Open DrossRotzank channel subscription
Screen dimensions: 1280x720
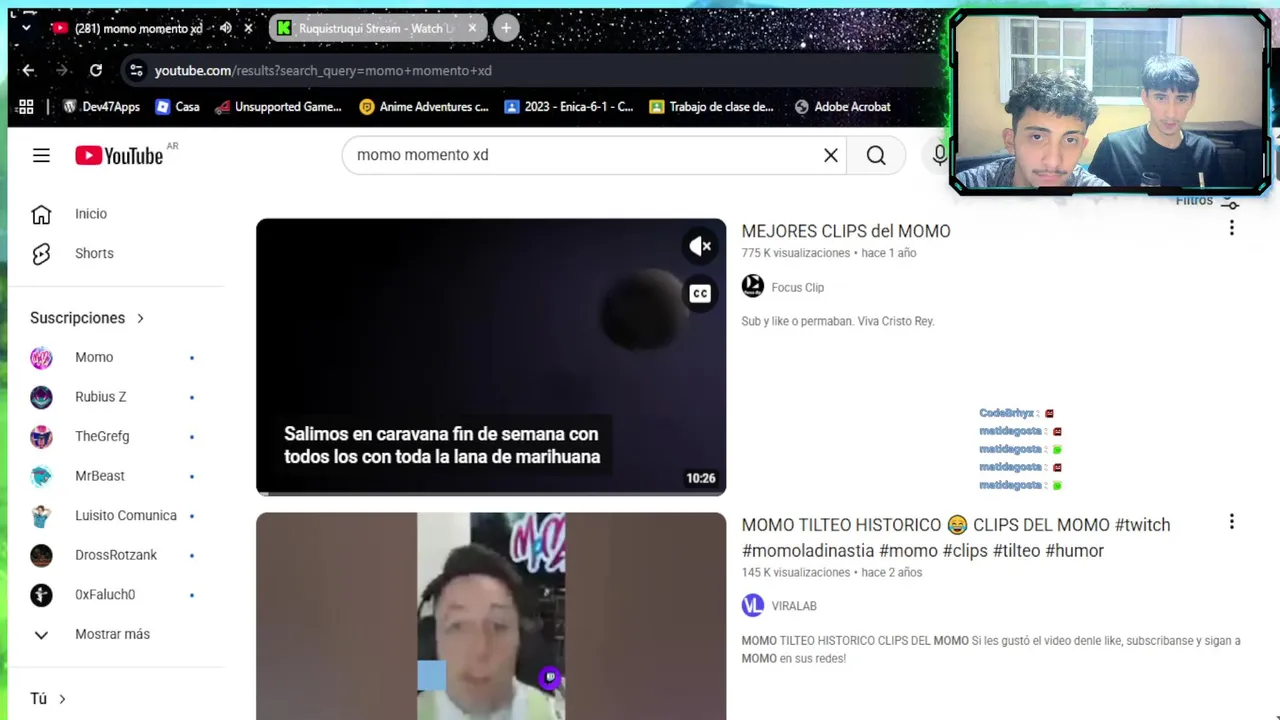tap(117, 555)
